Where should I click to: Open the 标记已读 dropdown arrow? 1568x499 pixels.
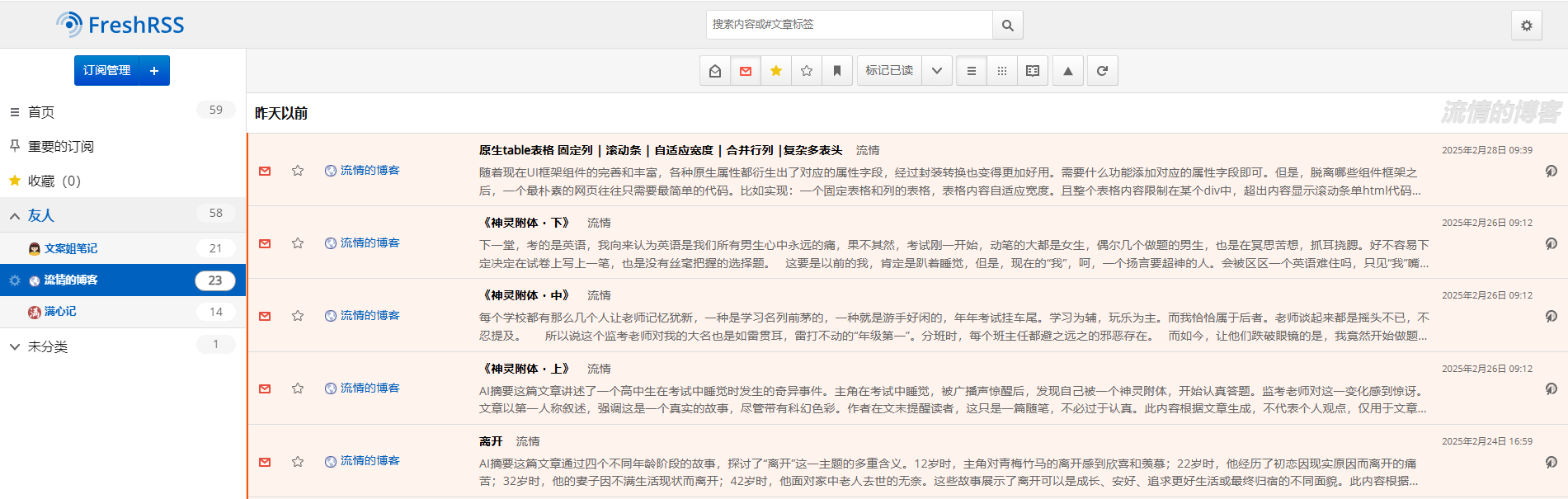coord(936,71)
